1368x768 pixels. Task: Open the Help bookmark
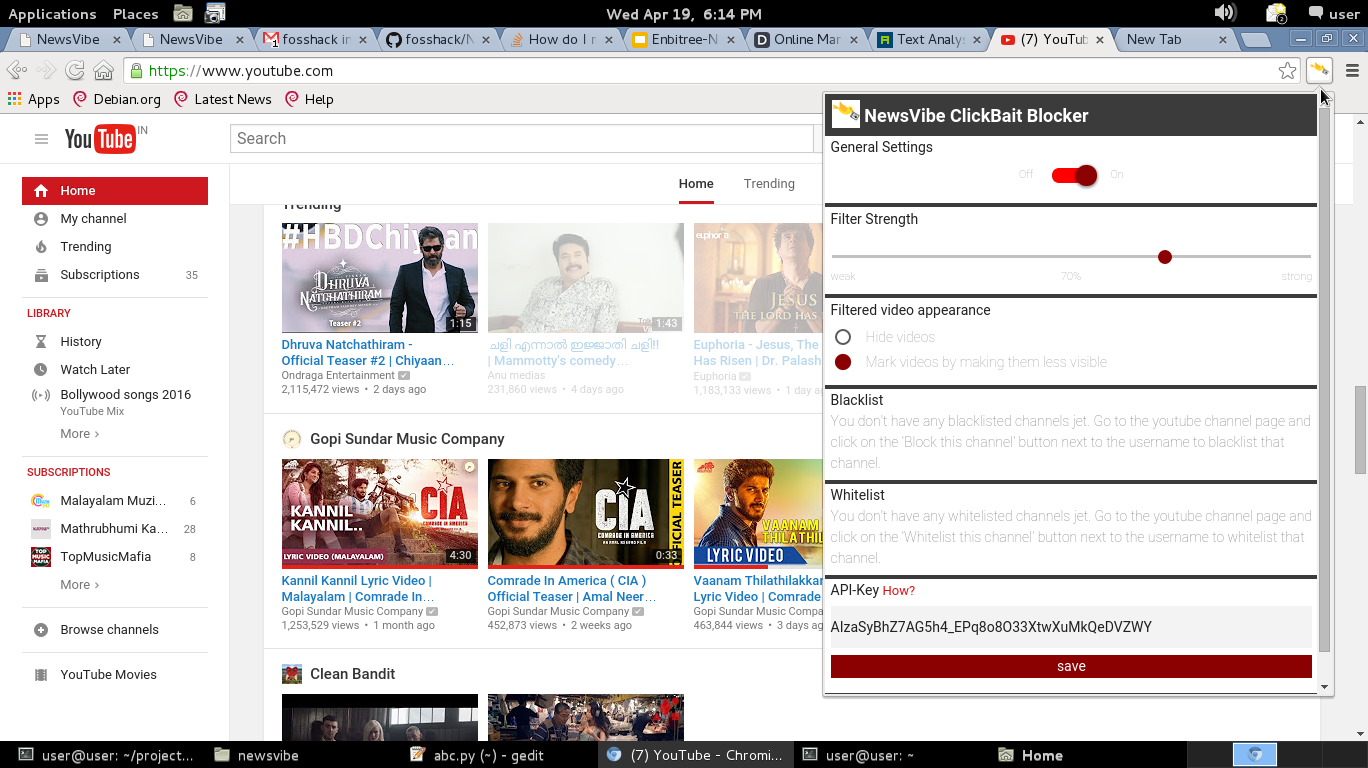[308, 99]
